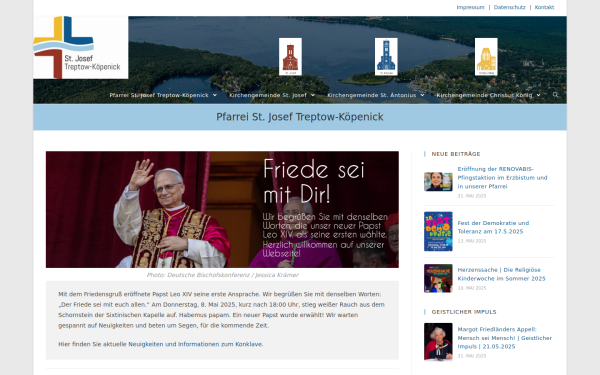Click the Friede sei mit Dir banner image
600x375 pixels.
coord(222,209)
